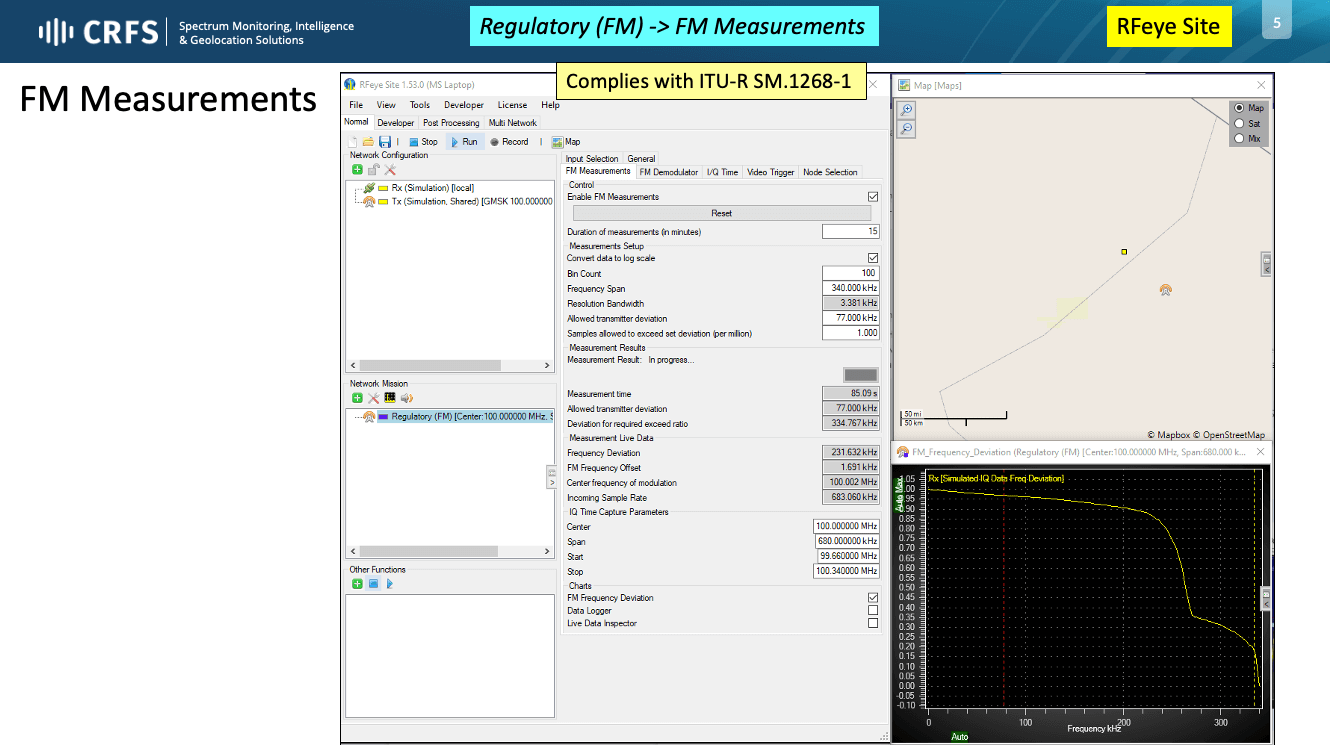Screen dimensions: 1330x745
Task: Open the View menu
Action: (386, 105)
